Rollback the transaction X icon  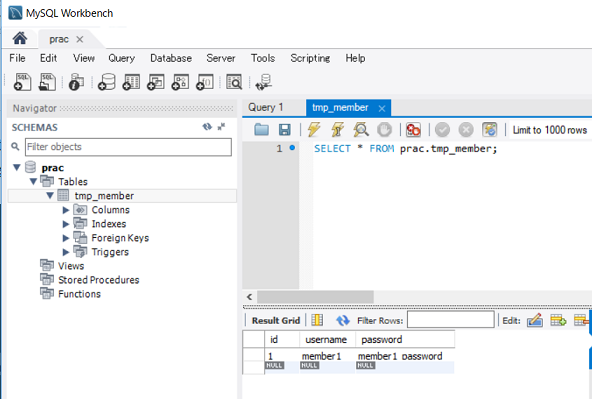tap(466, 130)
